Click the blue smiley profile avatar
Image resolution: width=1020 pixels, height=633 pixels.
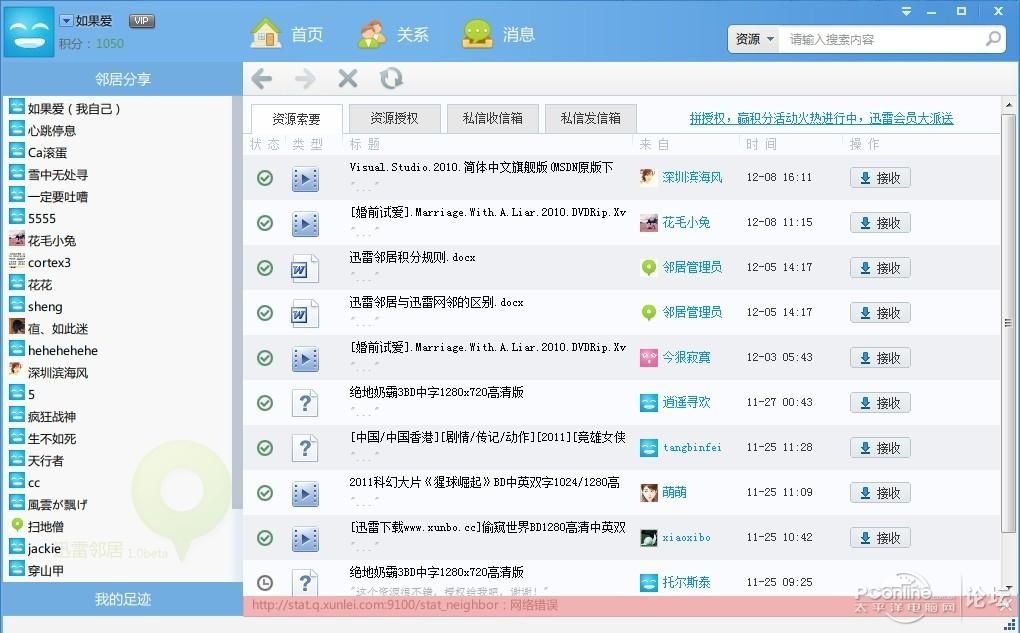(30, 31)
